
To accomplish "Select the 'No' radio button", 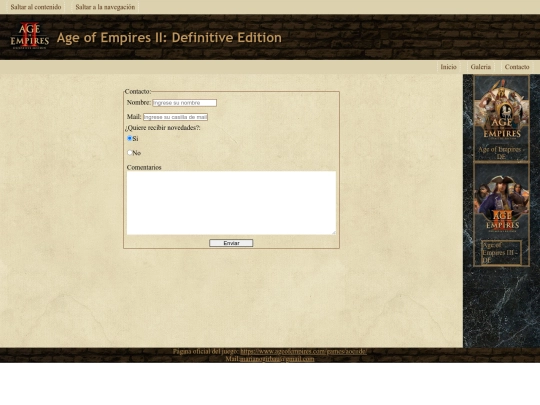I will 129,153.
